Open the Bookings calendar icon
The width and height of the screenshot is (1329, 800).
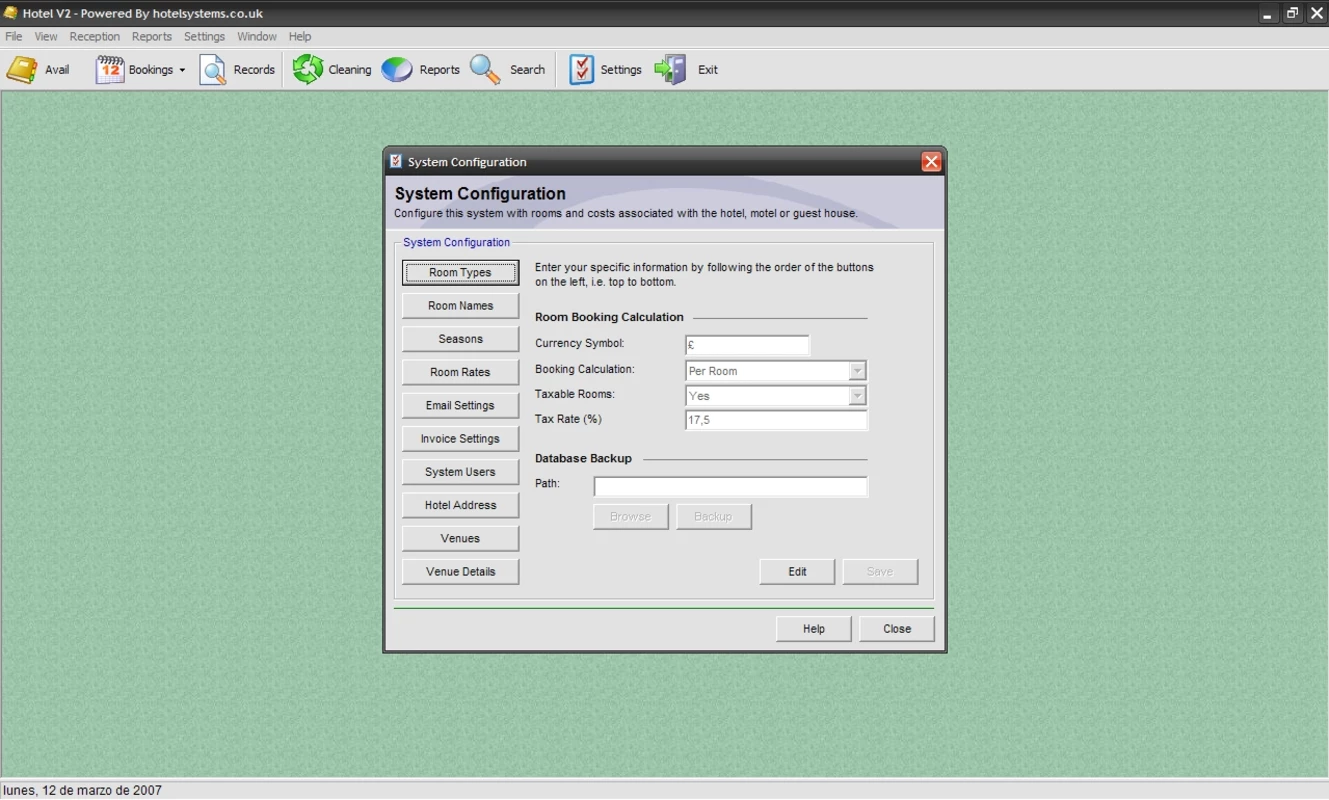(x=109, y=70)
